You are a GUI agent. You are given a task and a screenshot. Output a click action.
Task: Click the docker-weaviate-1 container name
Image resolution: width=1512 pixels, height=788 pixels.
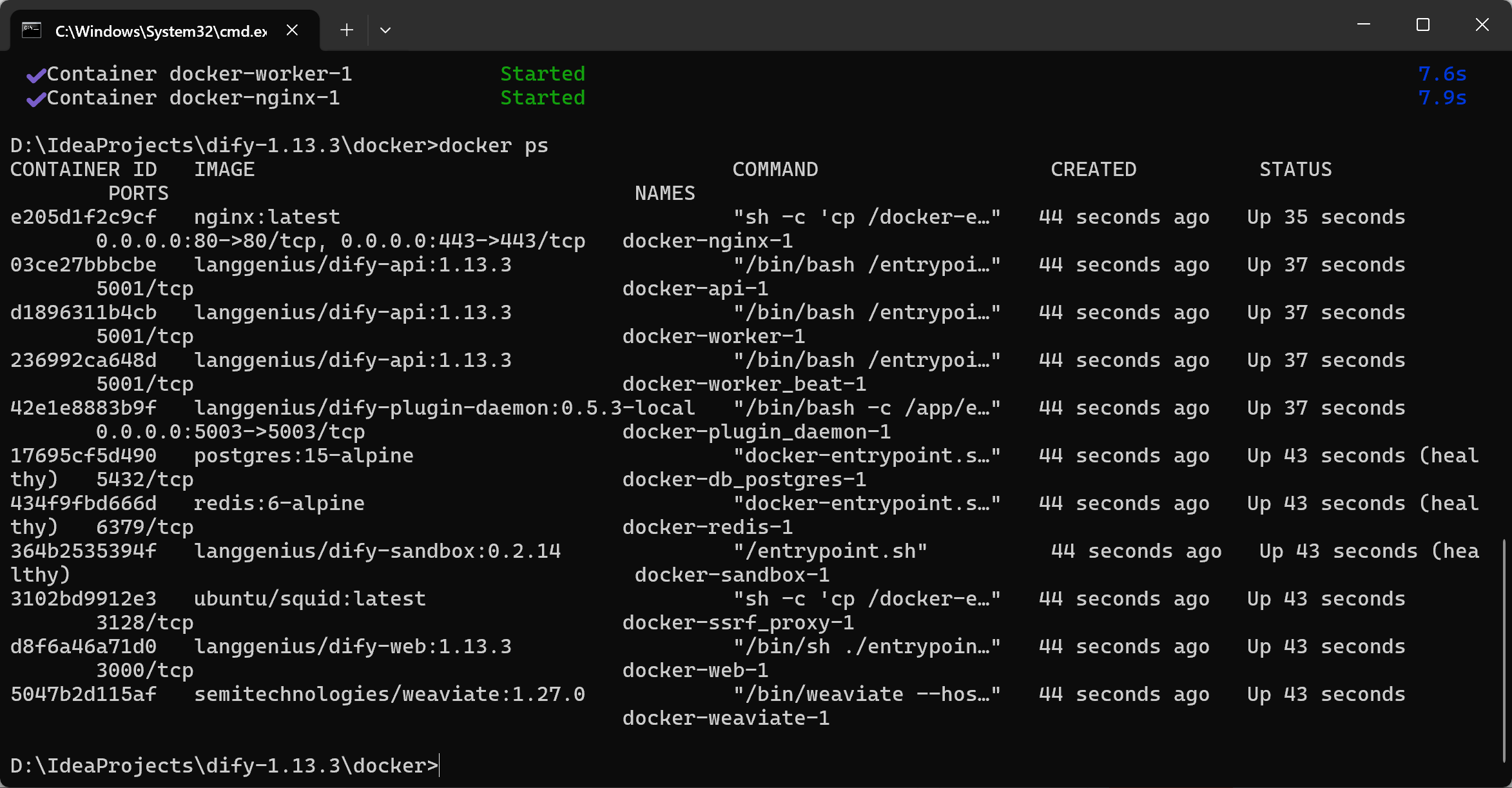tap(726, 718)
